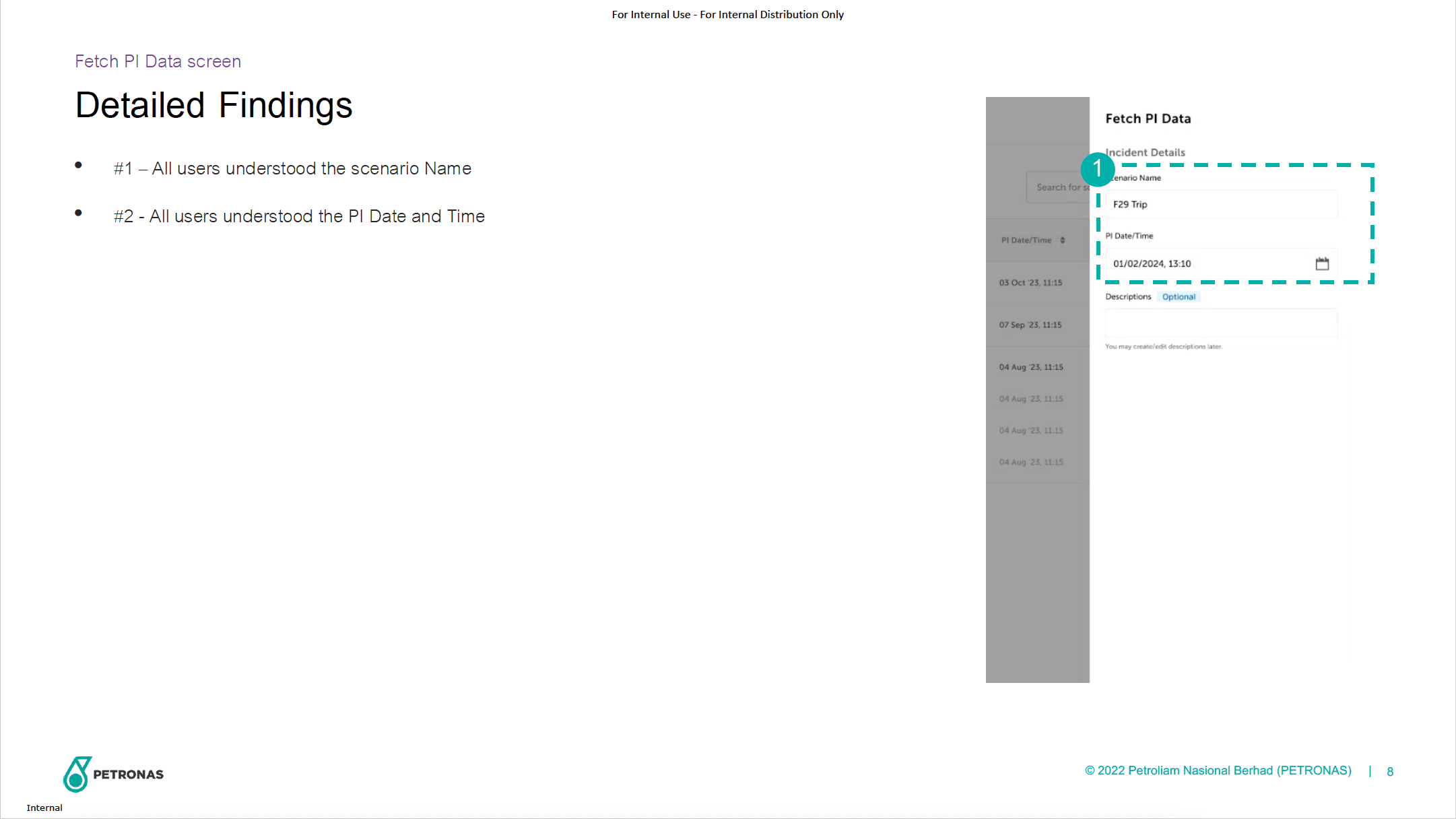Click the #2 PI Date and Time bullet
Image resolution: width=1456 pixels, height=819 pixels.
point(299,216)
